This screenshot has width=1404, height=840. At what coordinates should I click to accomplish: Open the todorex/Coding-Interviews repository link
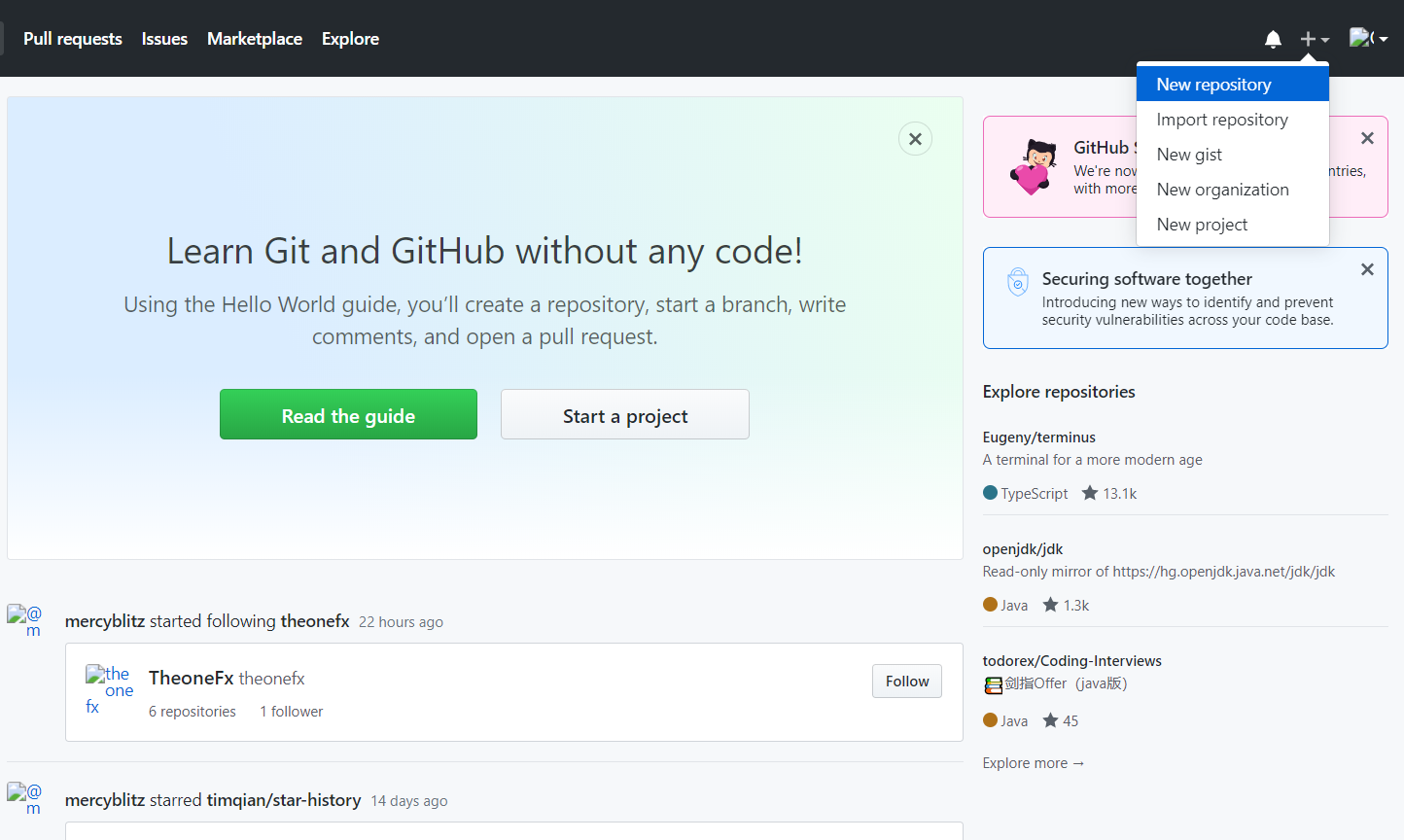(1071, 661)
